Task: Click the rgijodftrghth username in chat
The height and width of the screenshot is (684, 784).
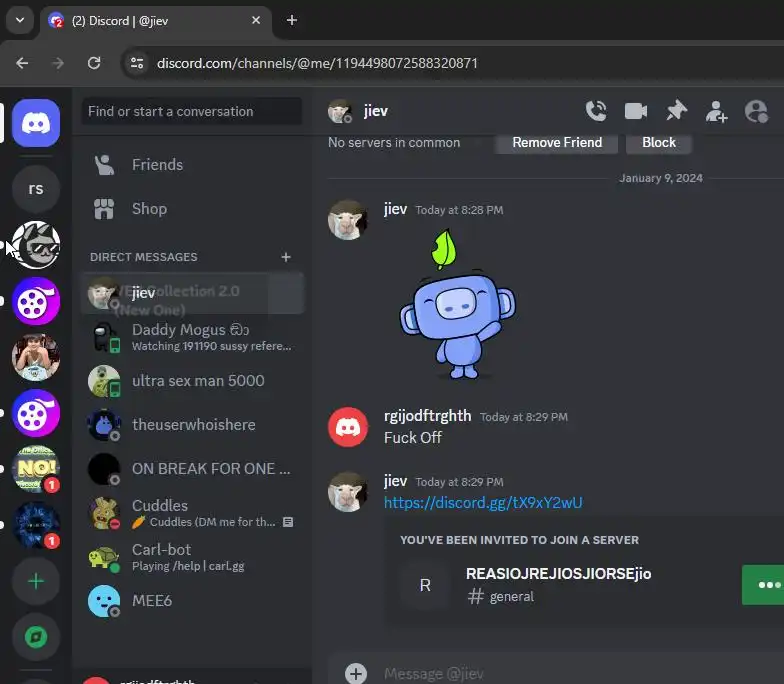Action: pos(428,416)
